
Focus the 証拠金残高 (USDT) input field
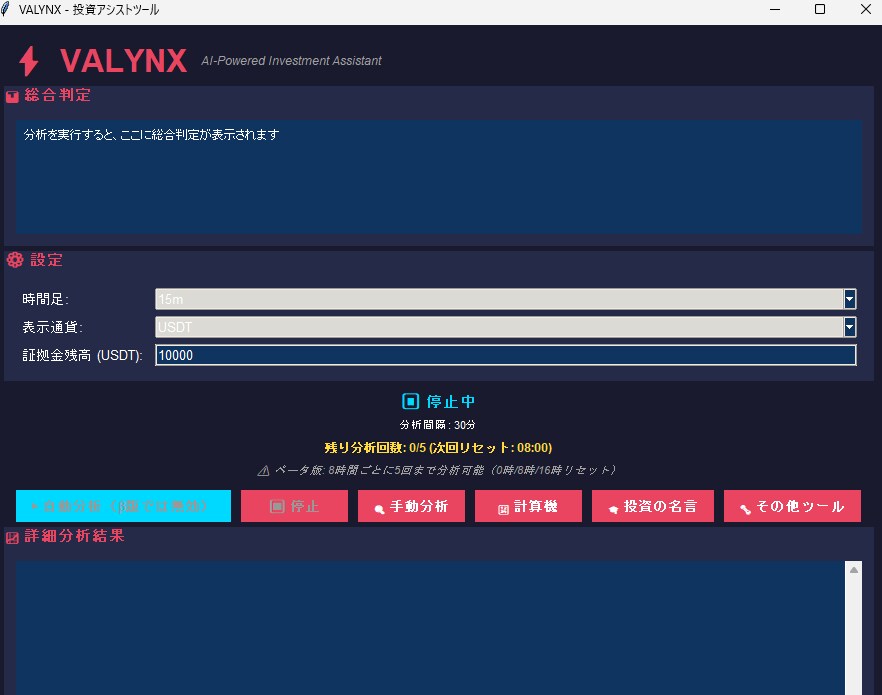click(505, 355)
